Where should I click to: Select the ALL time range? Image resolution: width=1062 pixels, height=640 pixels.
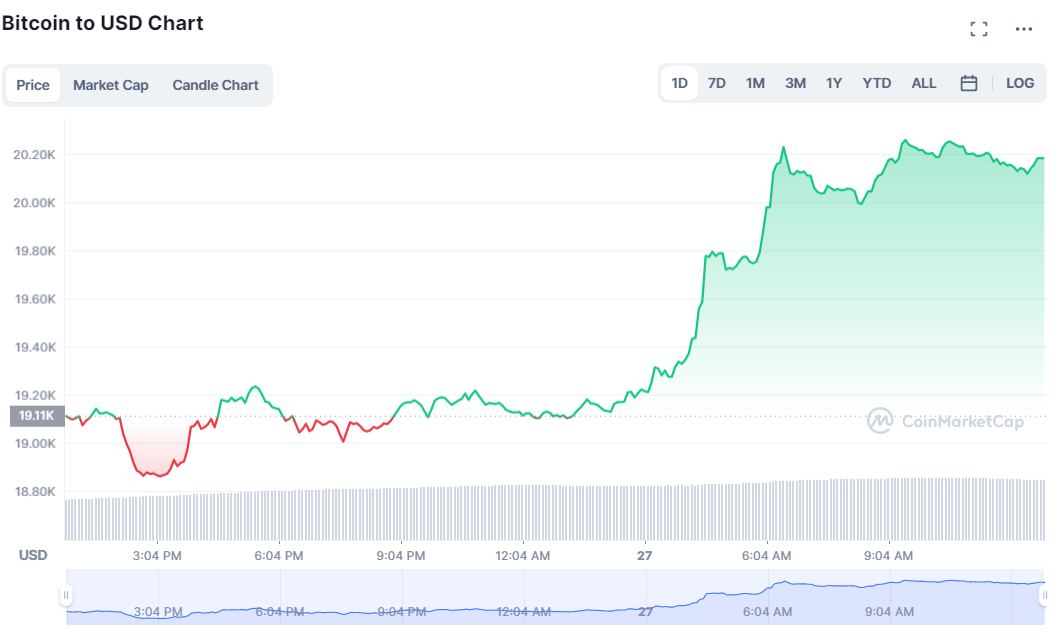[924, 83]
